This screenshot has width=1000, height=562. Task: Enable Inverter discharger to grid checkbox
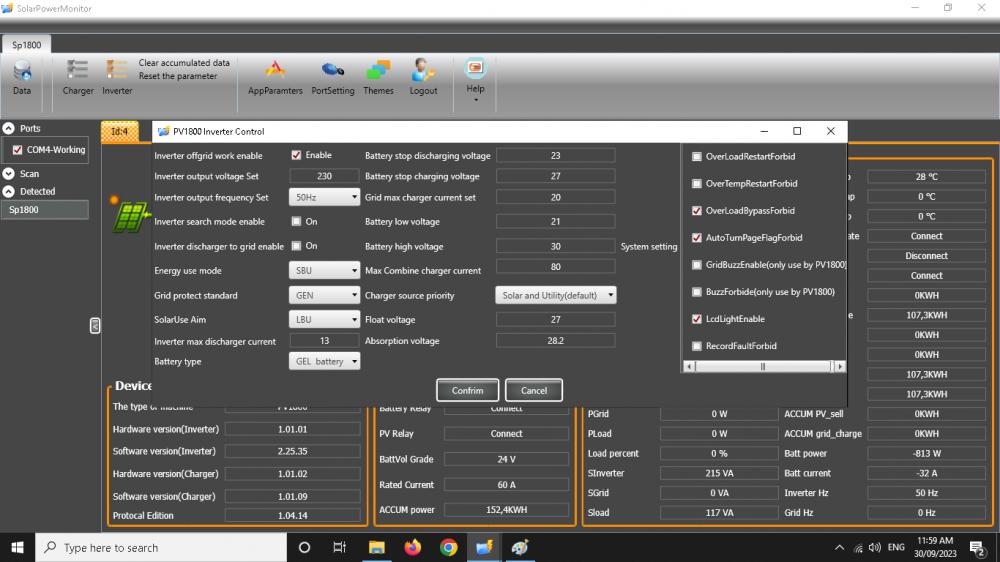tap(297, 246)
